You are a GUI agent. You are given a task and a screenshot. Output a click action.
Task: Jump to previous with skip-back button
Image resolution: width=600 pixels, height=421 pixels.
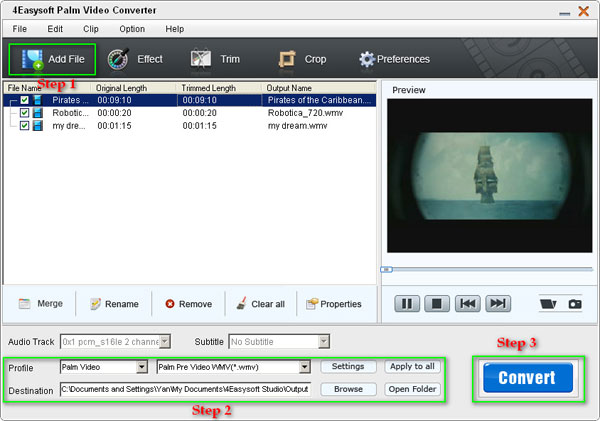pyautogui.click(x=468, y=304)
